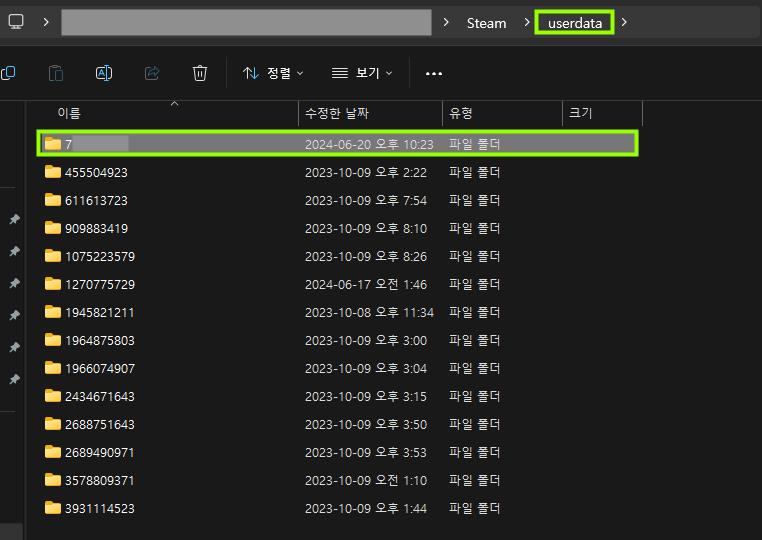Click folder icon of 455504923

point(53,172)
